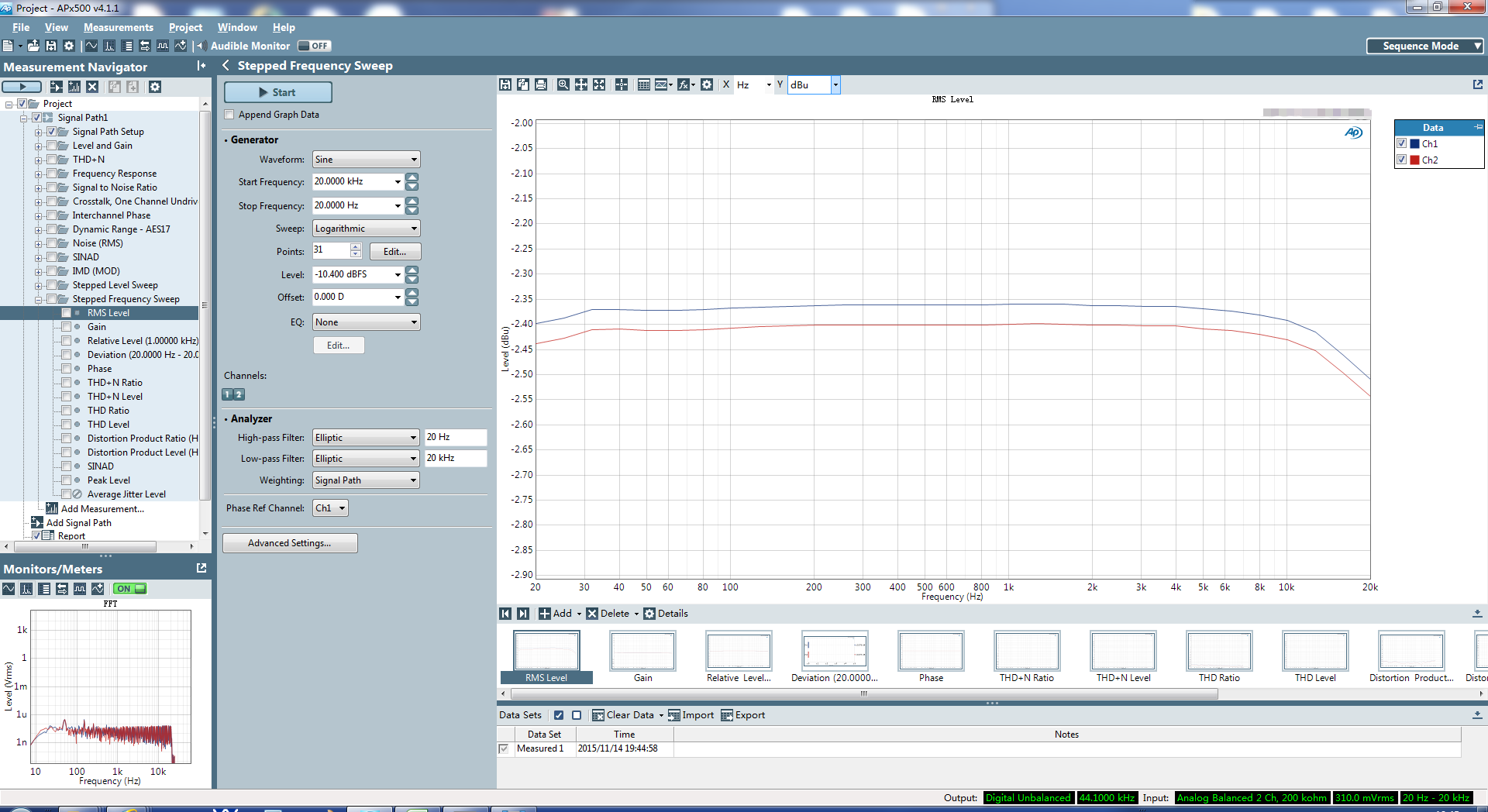Toggle the Audible Monitor OFF switch

pos(314,46)
